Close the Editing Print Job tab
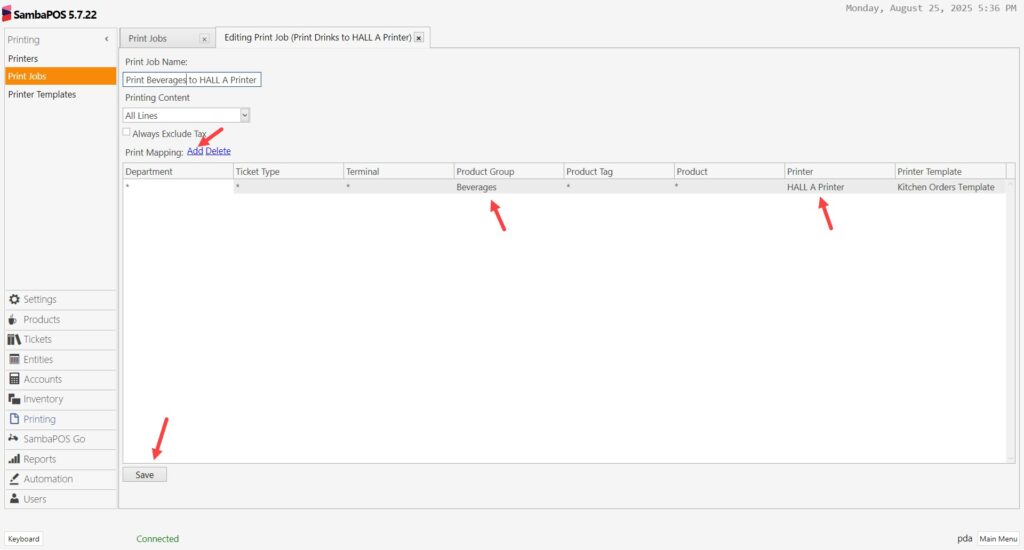This screenshot has width=1024, height=550. point(419,38)
